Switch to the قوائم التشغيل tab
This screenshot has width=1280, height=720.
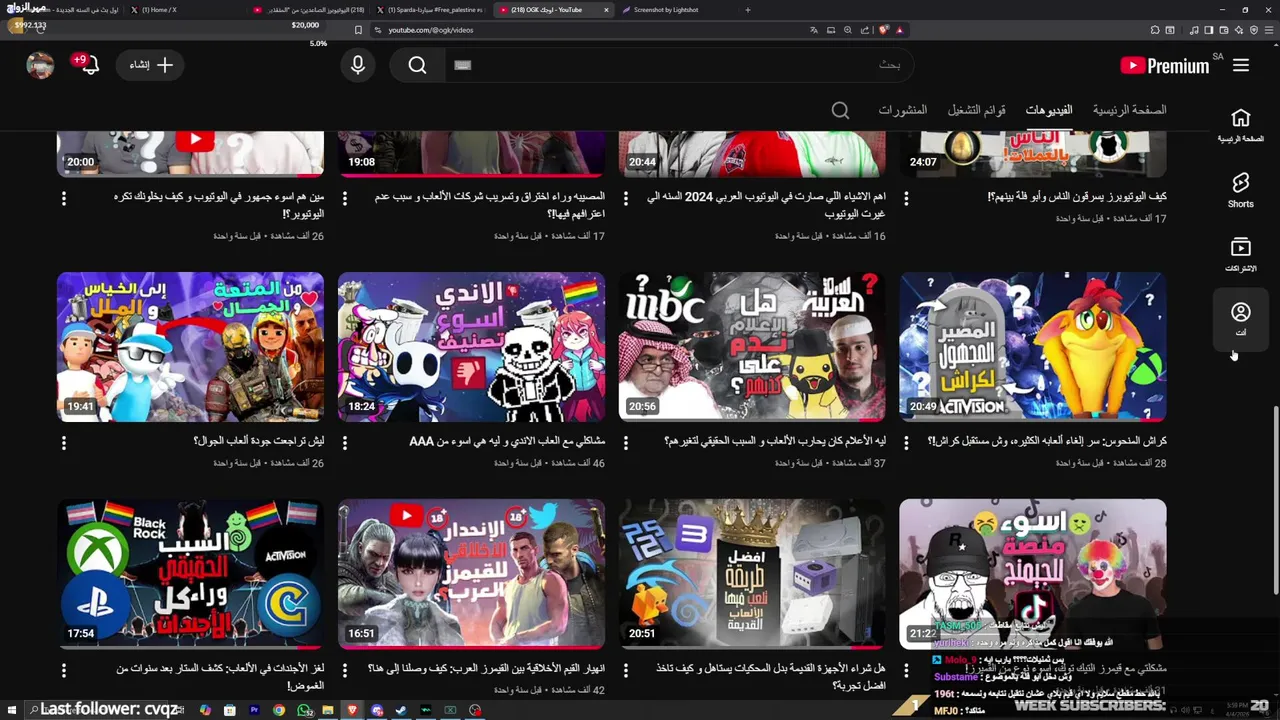pos(977,110)
